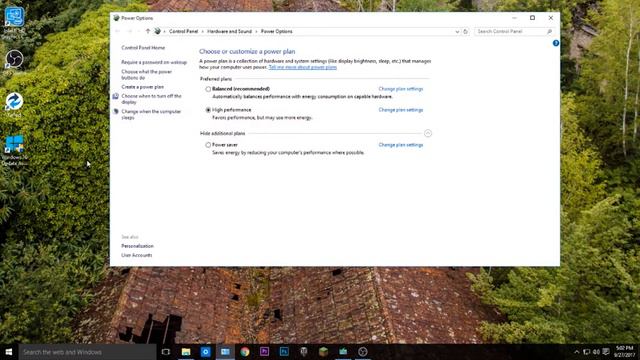Open Change when the computer sleeps
The width and height of the screenshot is (640, 360).
pos(151,114)
